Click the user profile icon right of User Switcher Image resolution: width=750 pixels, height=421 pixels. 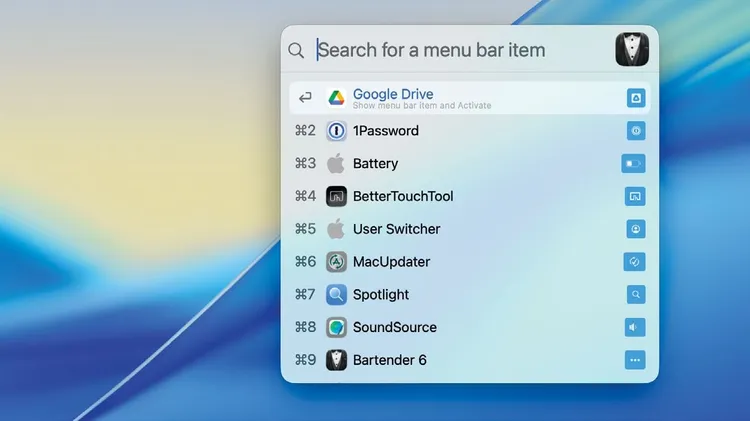(635, 229)
